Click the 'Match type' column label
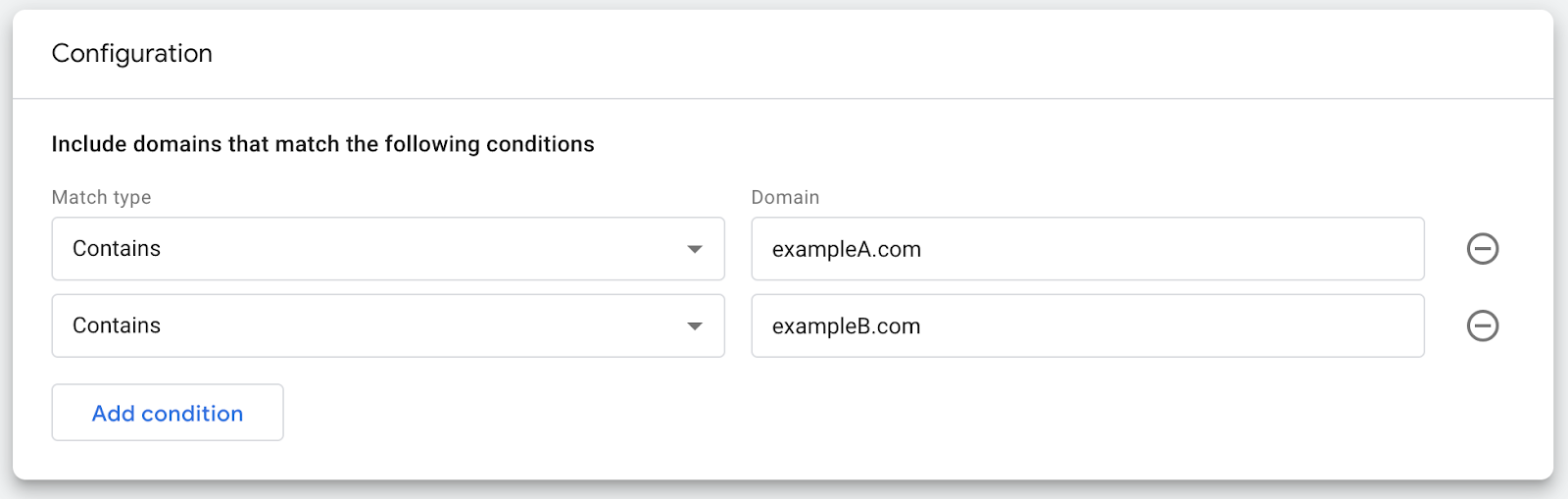 (x=101, y=197)
